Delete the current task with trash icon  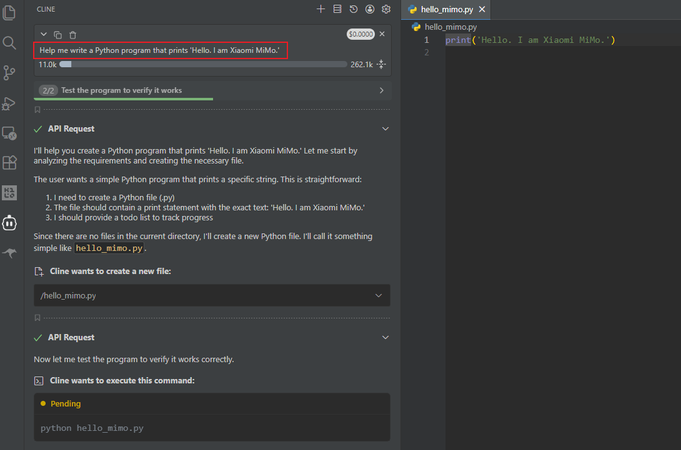pos(73,35)
